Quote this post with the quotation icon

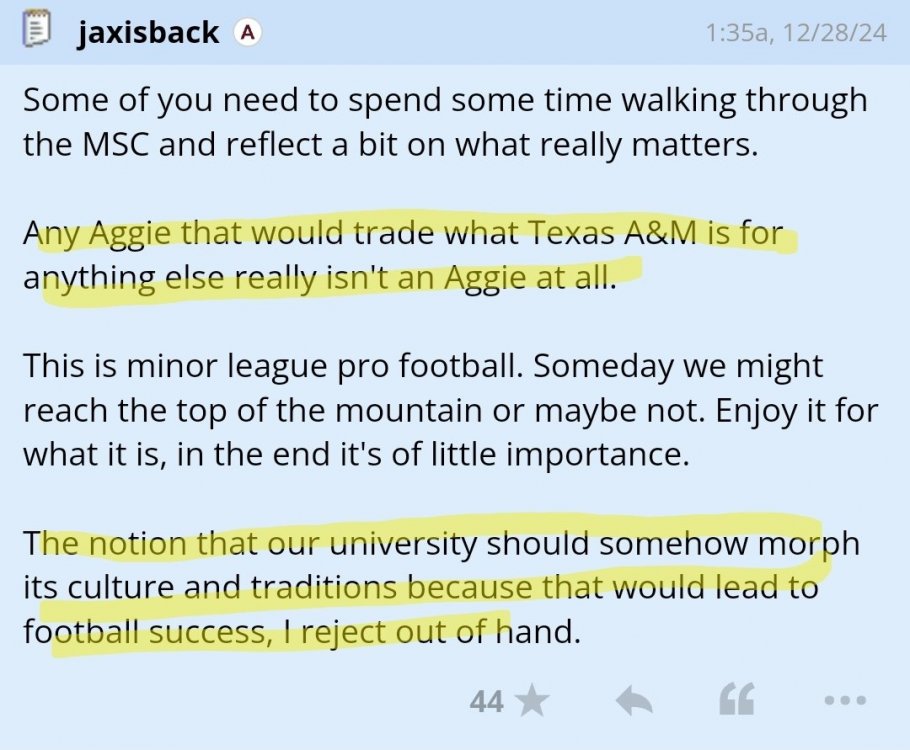coord(737,701)
